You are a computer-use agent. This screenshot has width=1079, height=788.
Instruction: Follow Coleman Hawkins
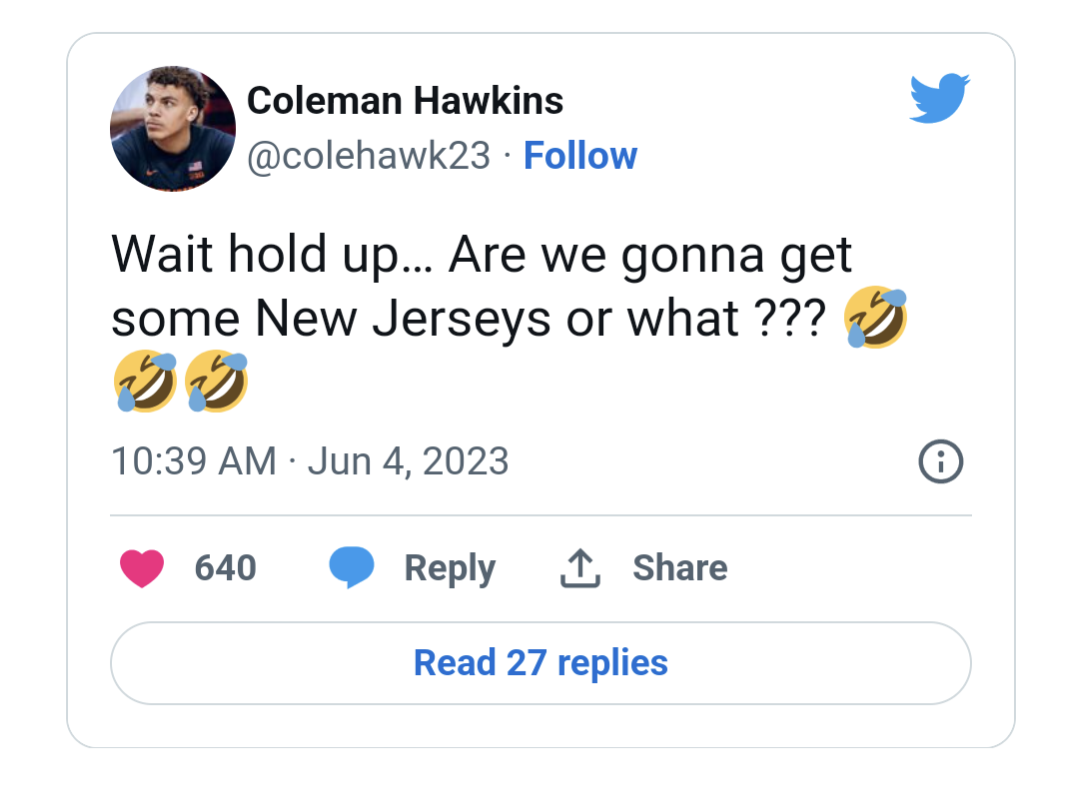580,155
